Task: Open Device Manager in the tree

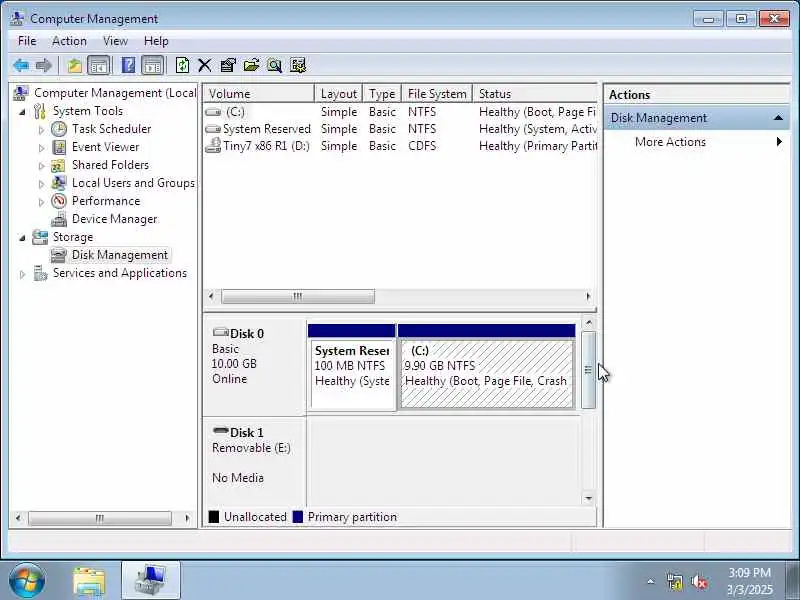Action: [x=114, y=219]
